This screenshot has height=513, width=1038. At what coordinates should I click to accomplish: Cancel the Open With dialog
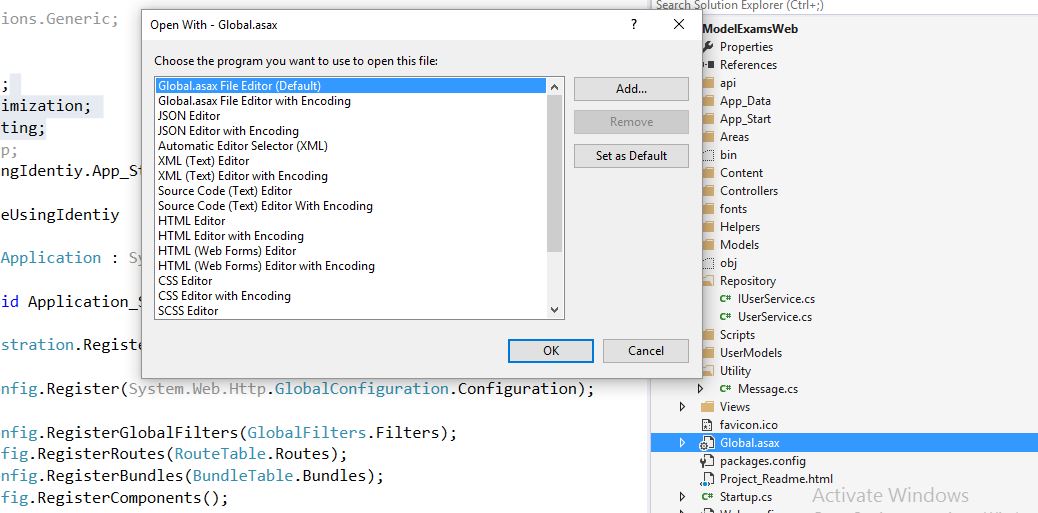[x=645, y=351]
